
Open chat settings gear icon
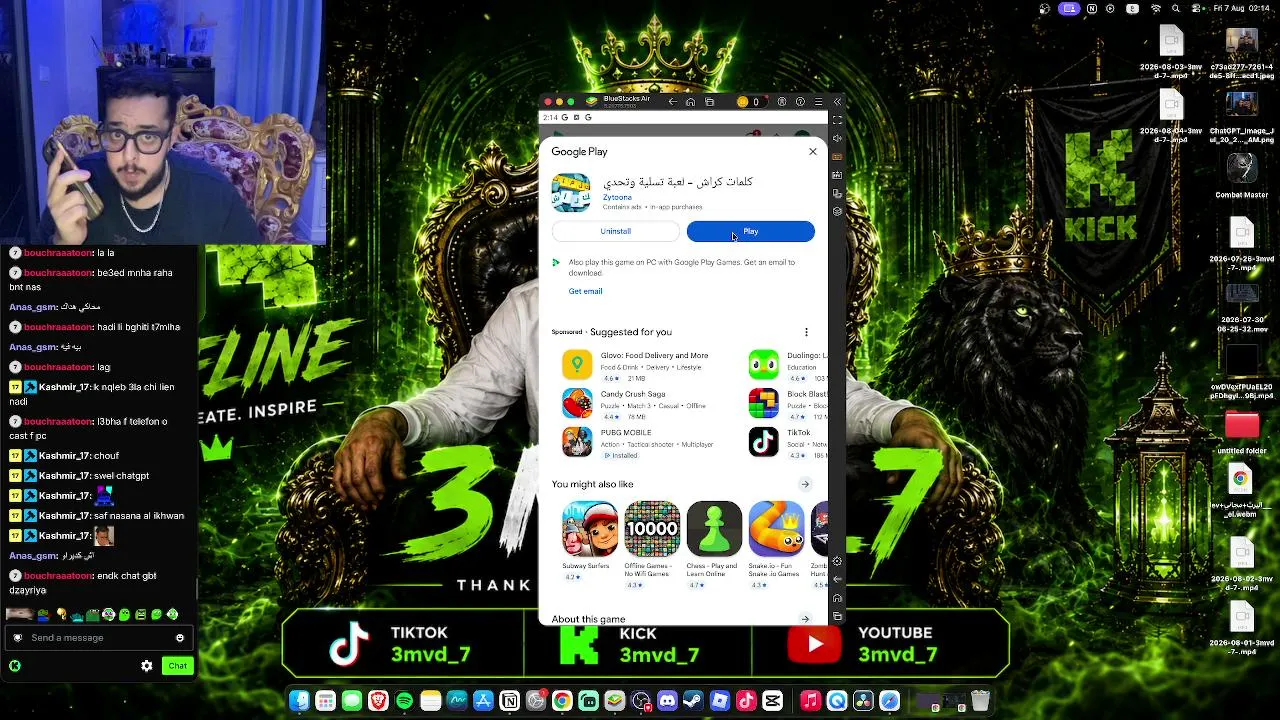pos(147,666)
